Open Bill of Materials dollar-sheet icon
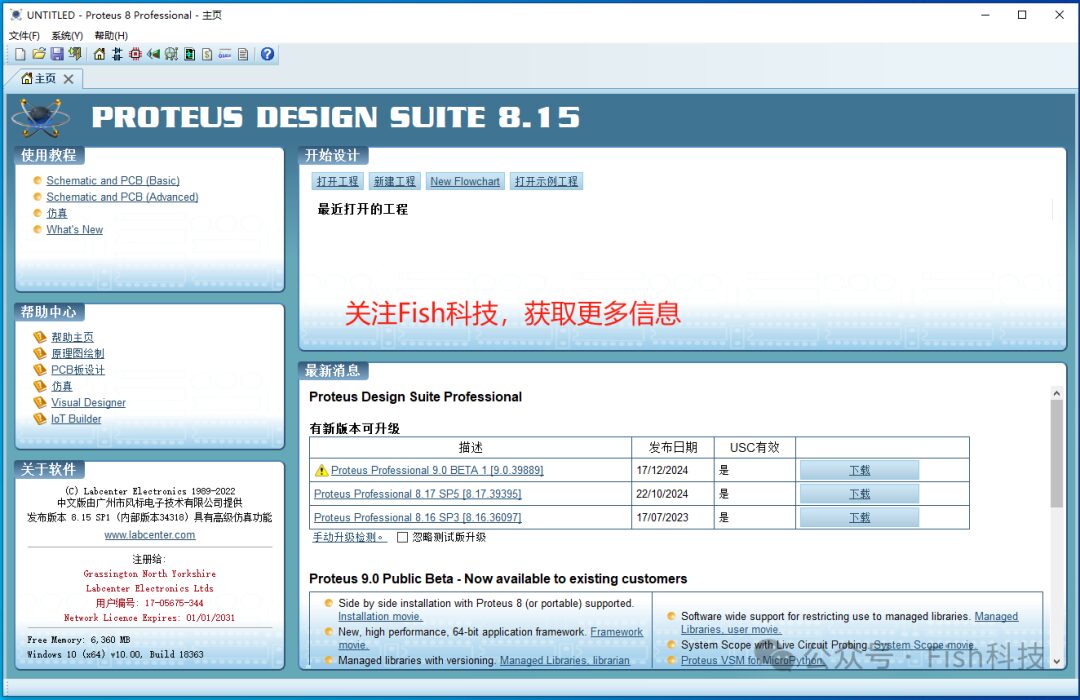The width and height of the screenshot is (1080, 700). 207,54
